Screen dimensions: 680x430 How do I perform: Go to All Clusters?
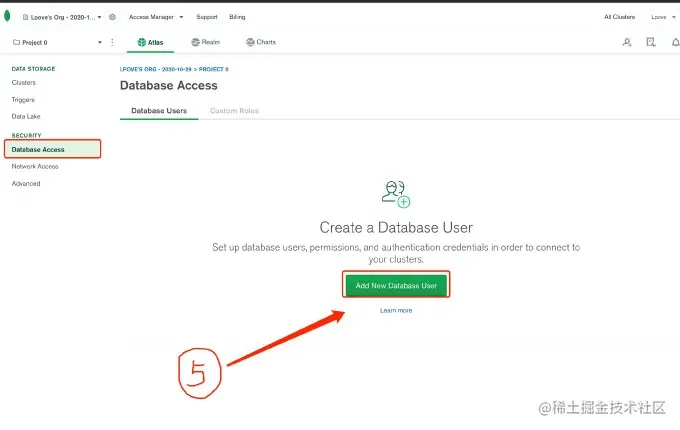(x=619, y=17)
